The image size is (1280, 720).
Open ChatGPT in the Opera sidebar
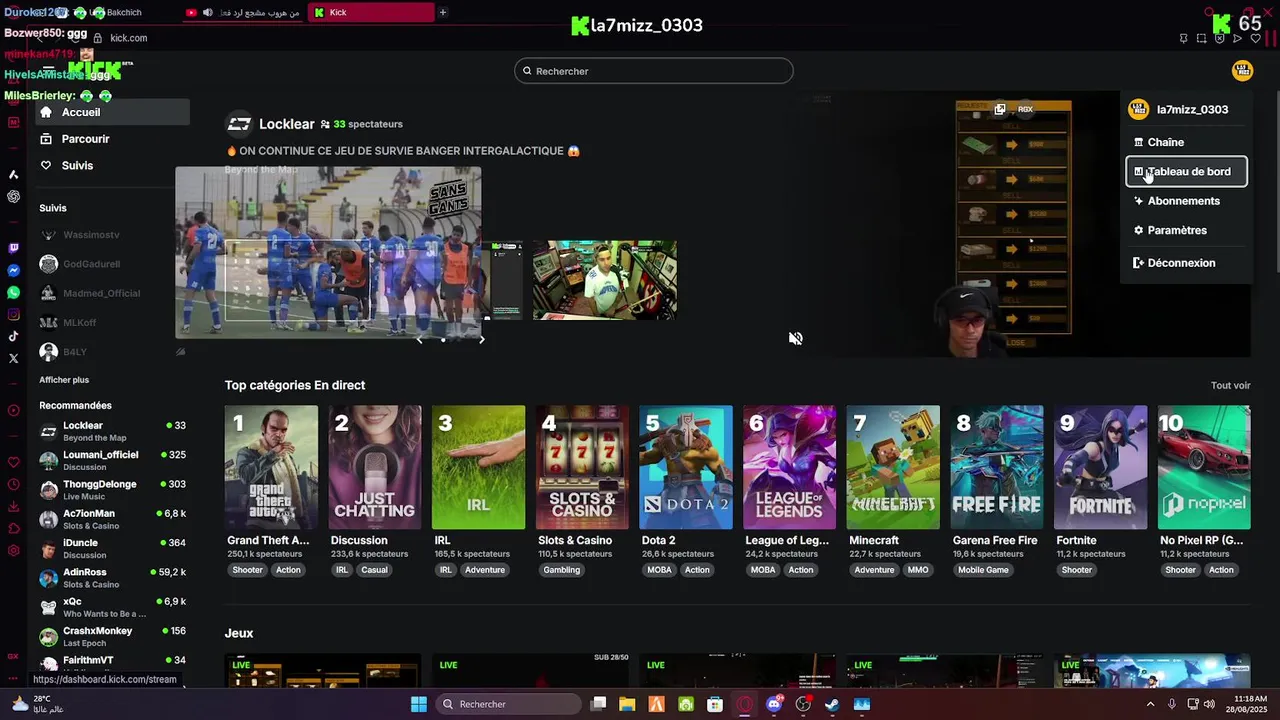tap(13, 196)
